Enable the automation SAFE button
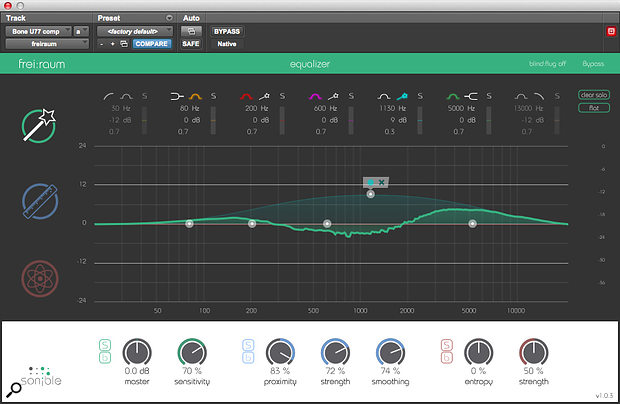 click(191, 44)
